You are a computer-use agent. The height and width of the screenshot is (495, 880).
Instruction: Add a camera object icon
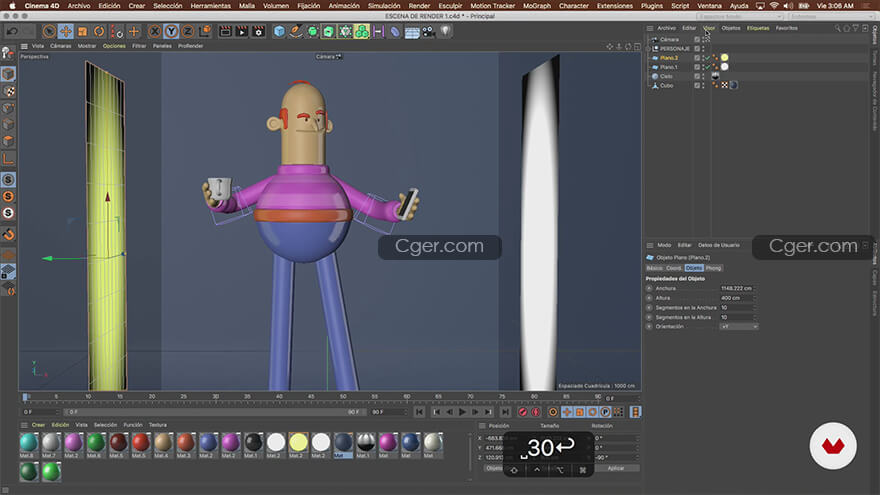click(429, 31)
